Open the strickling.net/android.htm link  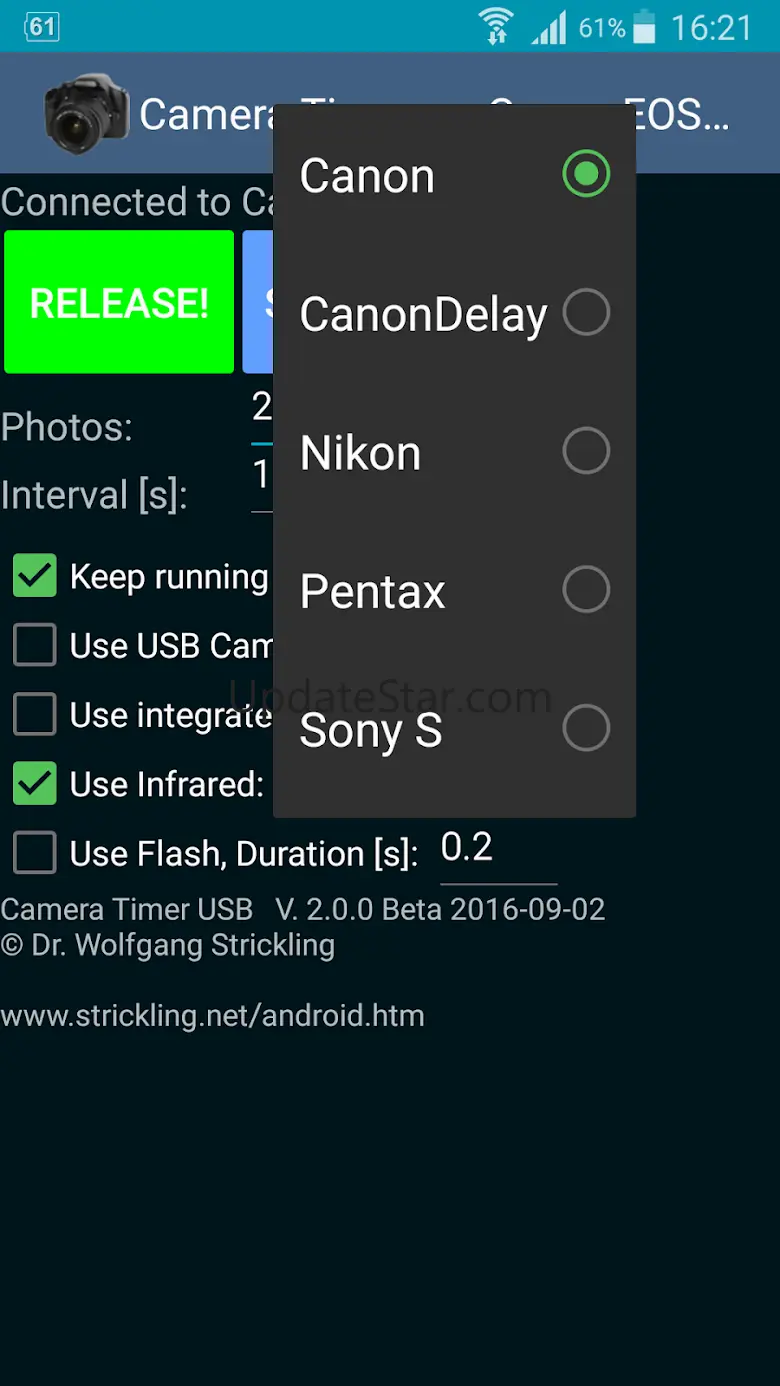click(213, 1016)
